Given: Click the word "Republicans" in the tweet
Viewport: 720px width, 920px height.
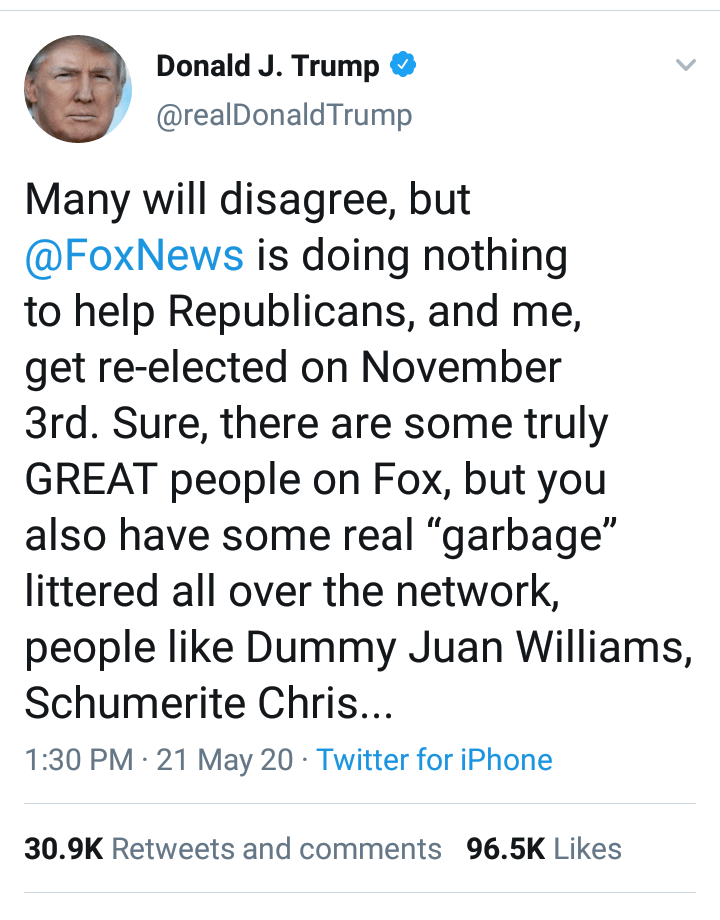Looking at the screenshot, I should (x=290, y=312).
